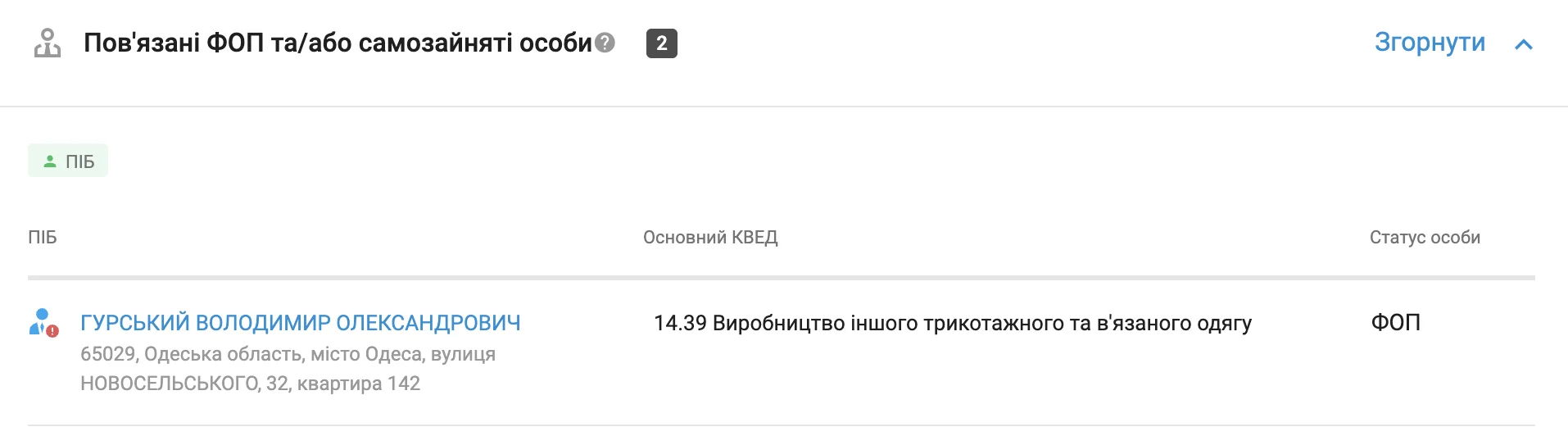The image size is (1568, 436).
Task: Click the green person icon in ПІБ chip
Action: coord(50,161)
